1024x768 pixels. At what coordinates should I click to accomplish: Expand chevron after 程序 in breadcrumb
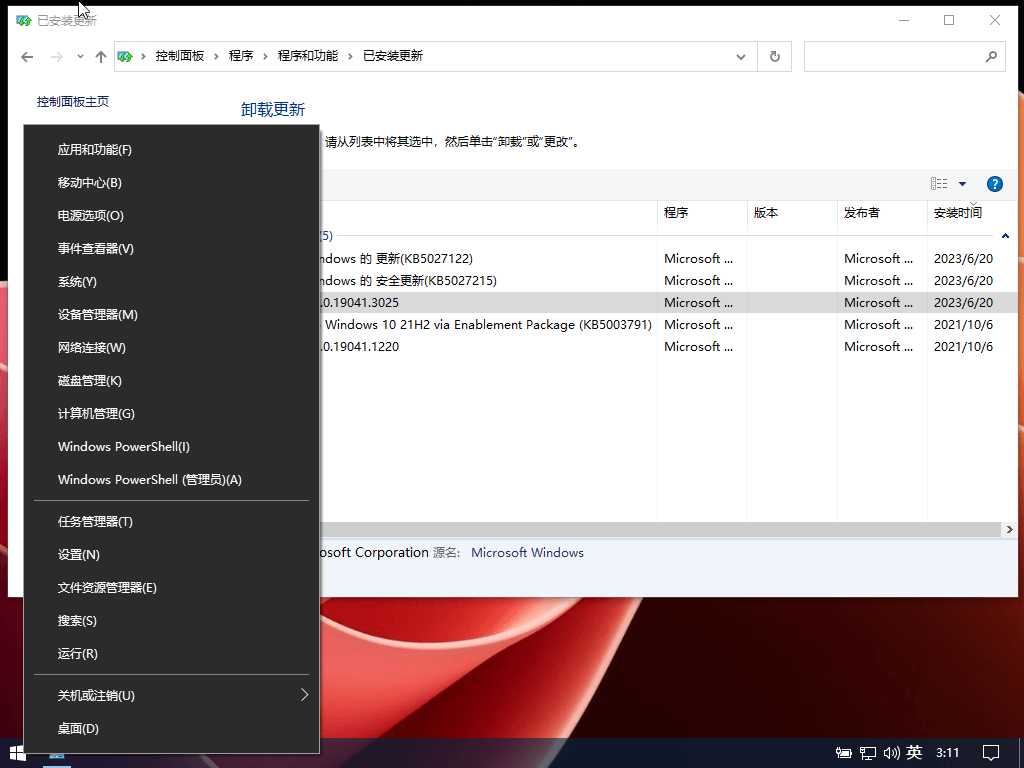[x=265, y=57]
